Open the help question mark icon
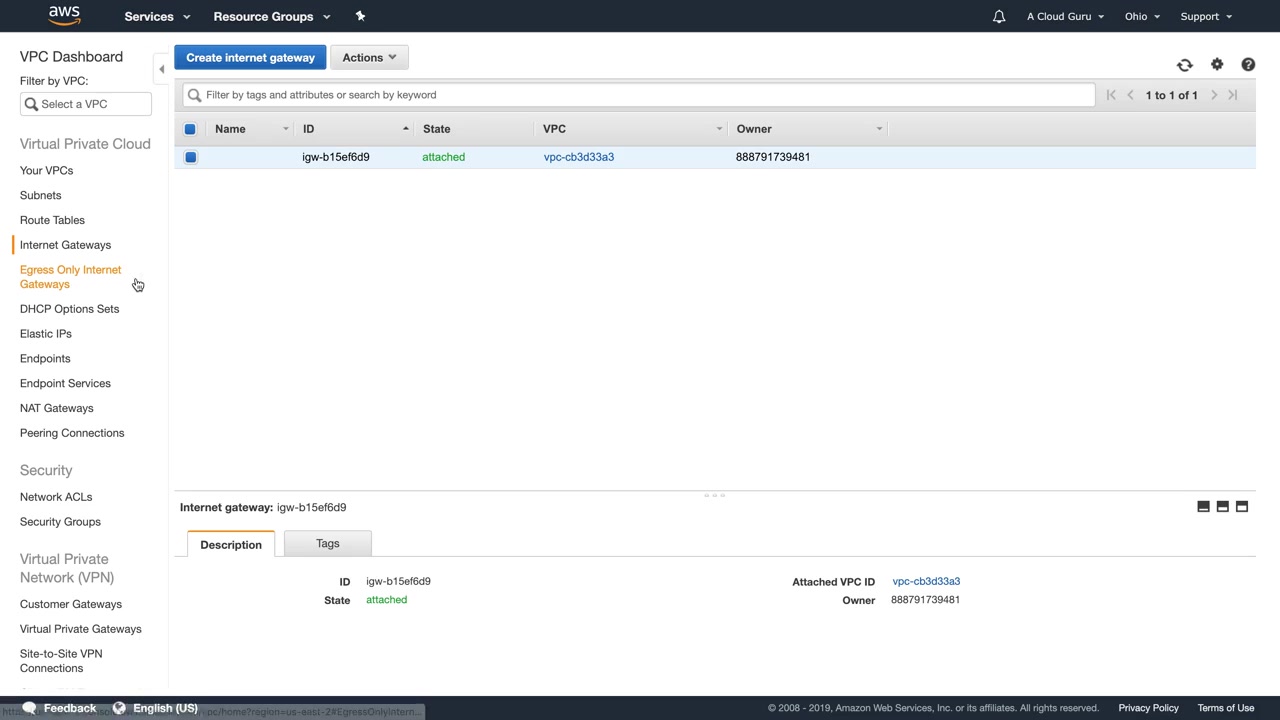 point(1248,64)
